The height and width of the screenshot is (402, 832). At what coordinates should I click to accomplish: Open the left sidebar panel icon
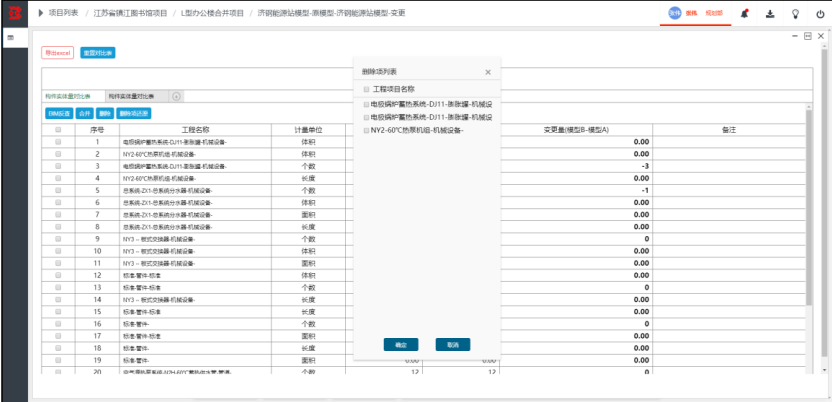(x=11, y=38)
